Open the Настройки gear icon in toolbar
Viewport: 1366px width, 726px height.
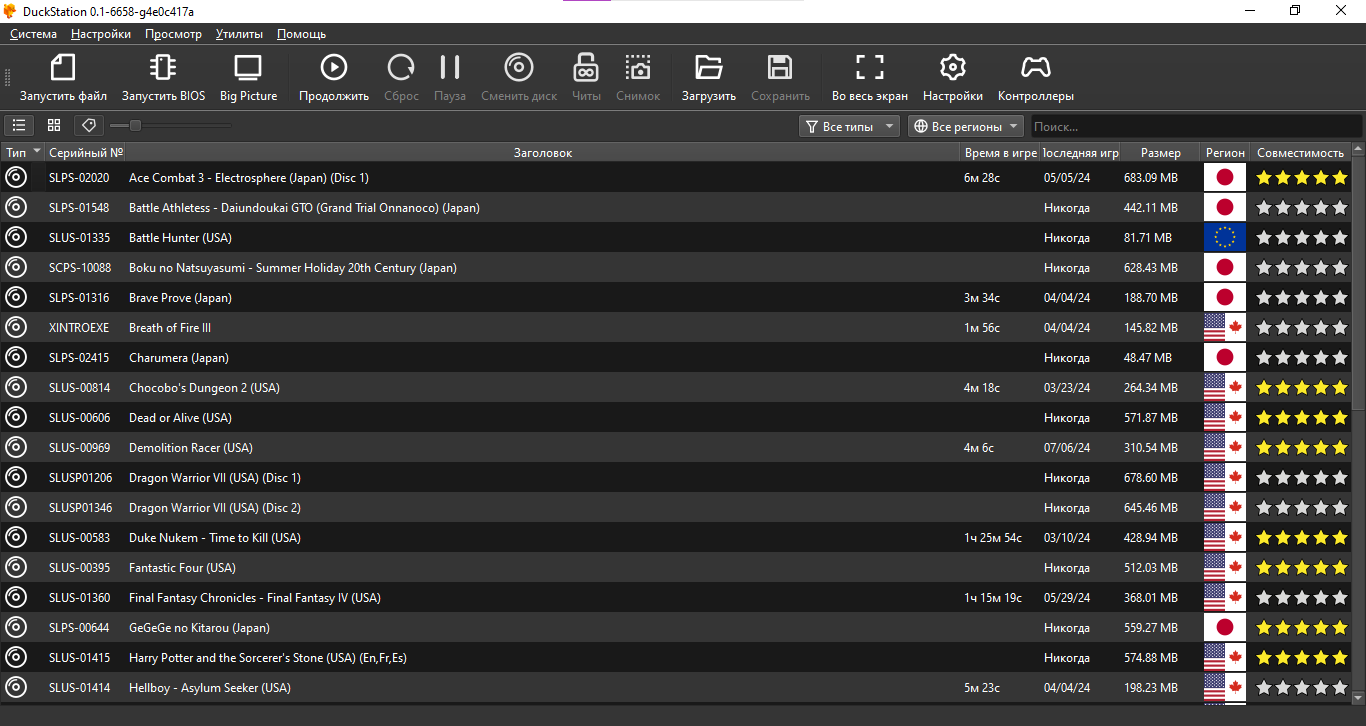tap(953, 68)
